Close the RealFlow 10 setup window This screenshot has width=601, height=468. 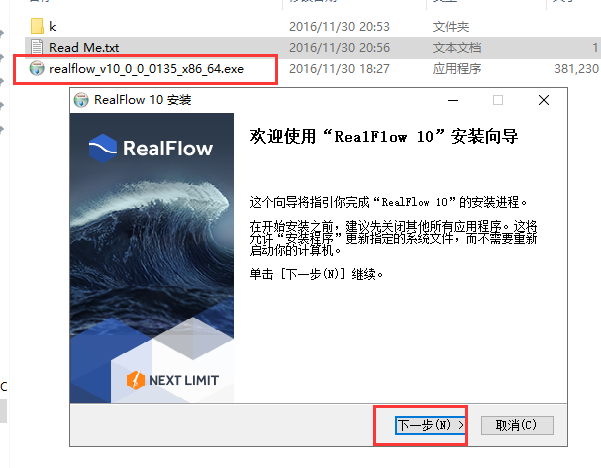544,100
